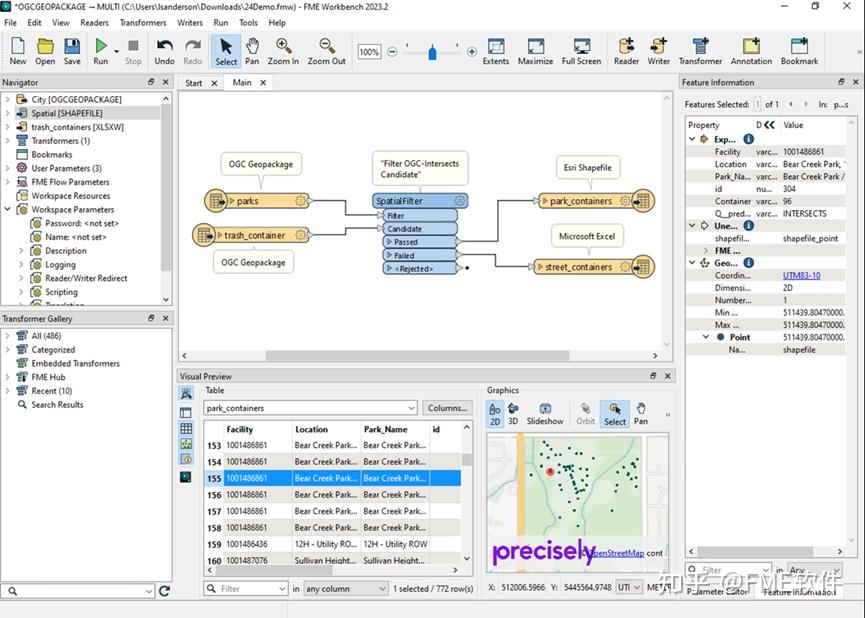
Task: Open the OpenStreetMap attribution link
Action: click(x=618, y=553)
